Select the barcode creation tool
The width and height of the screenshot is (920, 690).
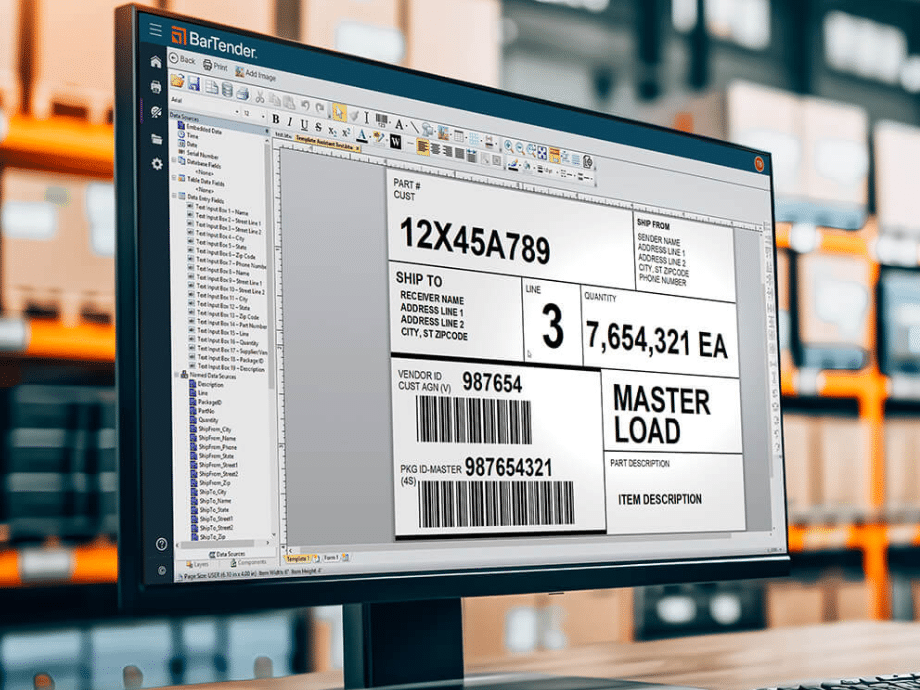(x=381, y=119)
